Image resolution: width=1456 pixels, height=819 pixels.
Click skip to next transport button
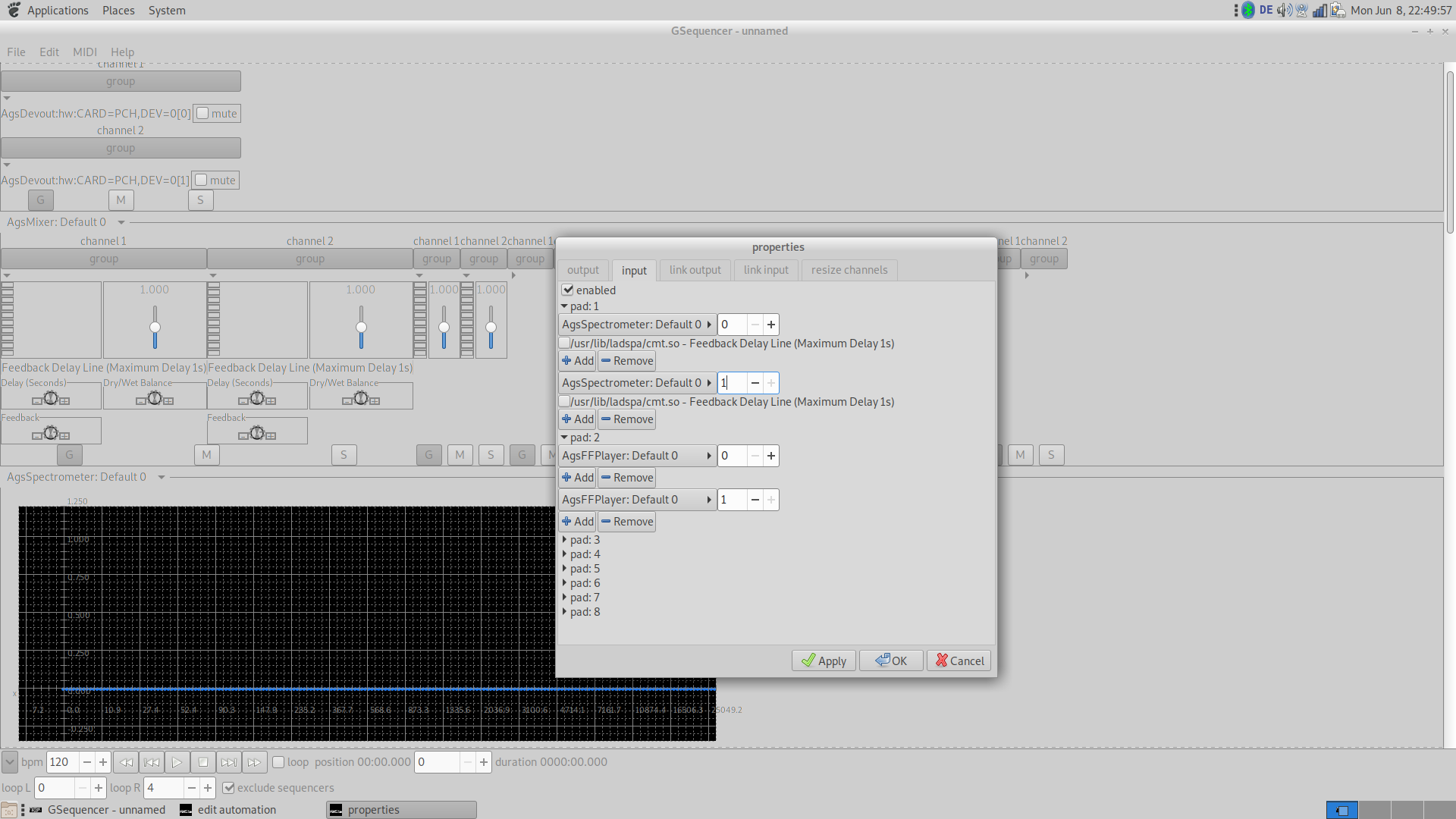coord(228,762)
